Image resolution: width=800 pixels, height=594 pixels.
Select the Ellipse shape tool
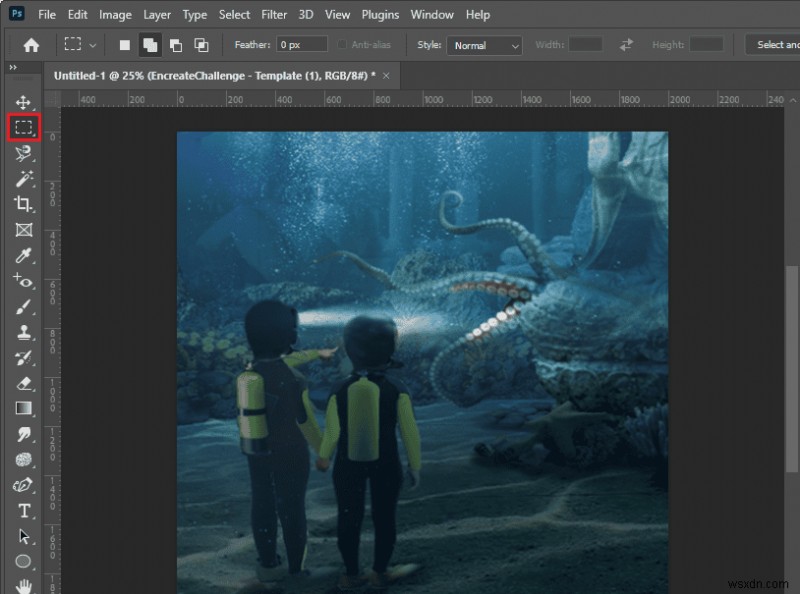(23, 561)
